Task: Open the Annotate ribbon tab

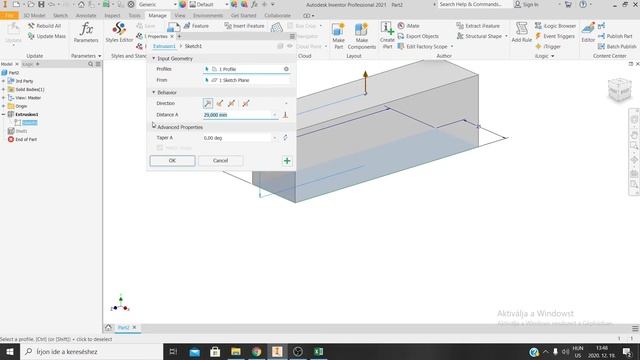Action: 86,16
